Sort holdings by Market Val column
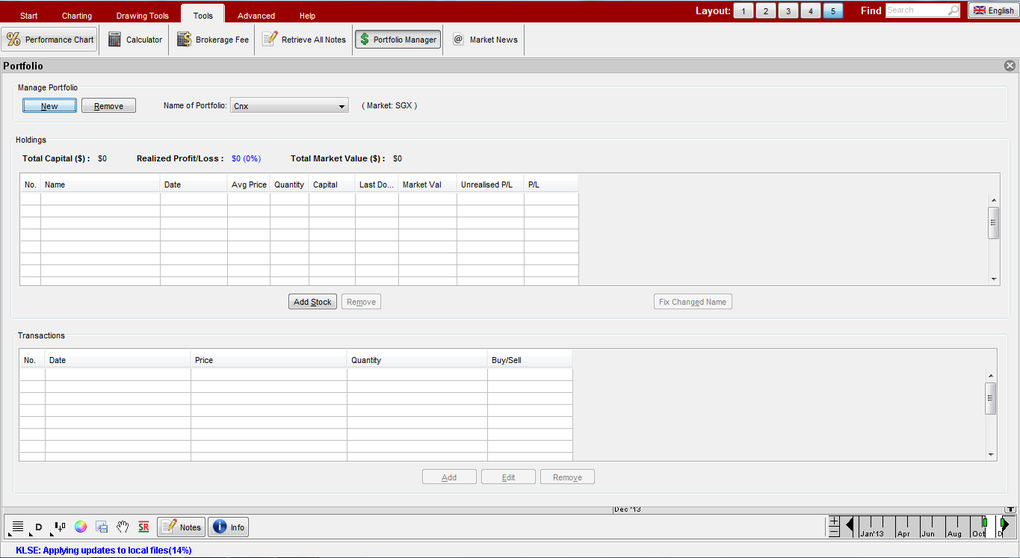 click(427, 185)
